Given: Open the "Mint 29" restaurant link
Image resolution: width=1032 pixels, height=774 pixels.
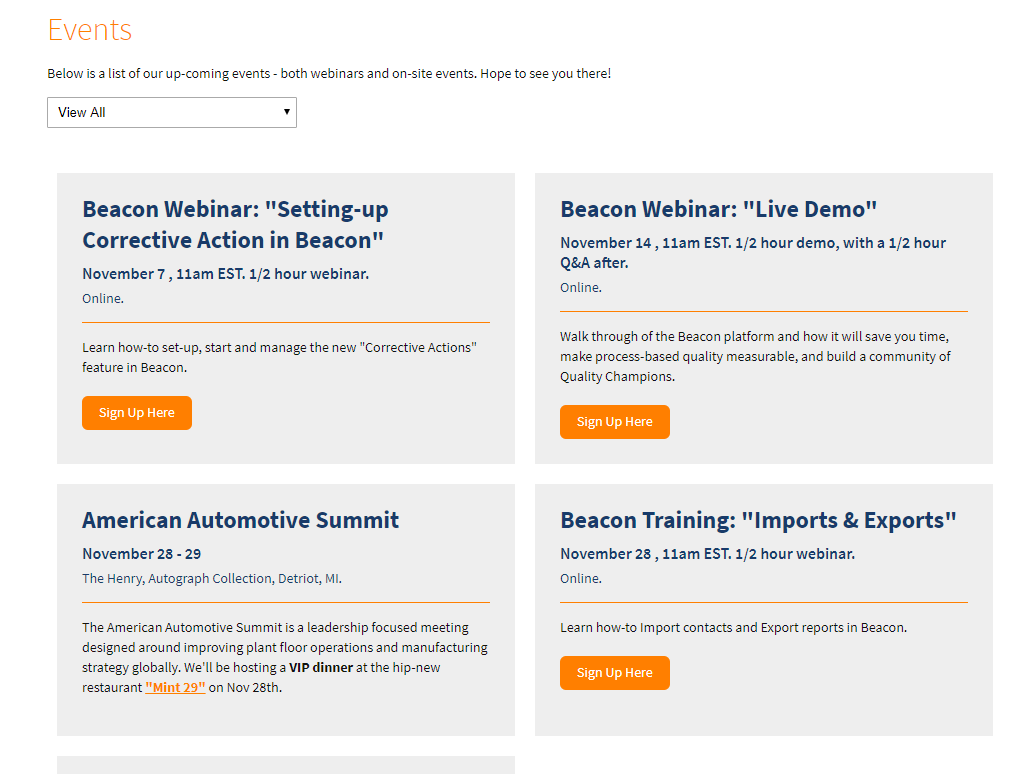Looking at the screenshot, I should [175, 687].
